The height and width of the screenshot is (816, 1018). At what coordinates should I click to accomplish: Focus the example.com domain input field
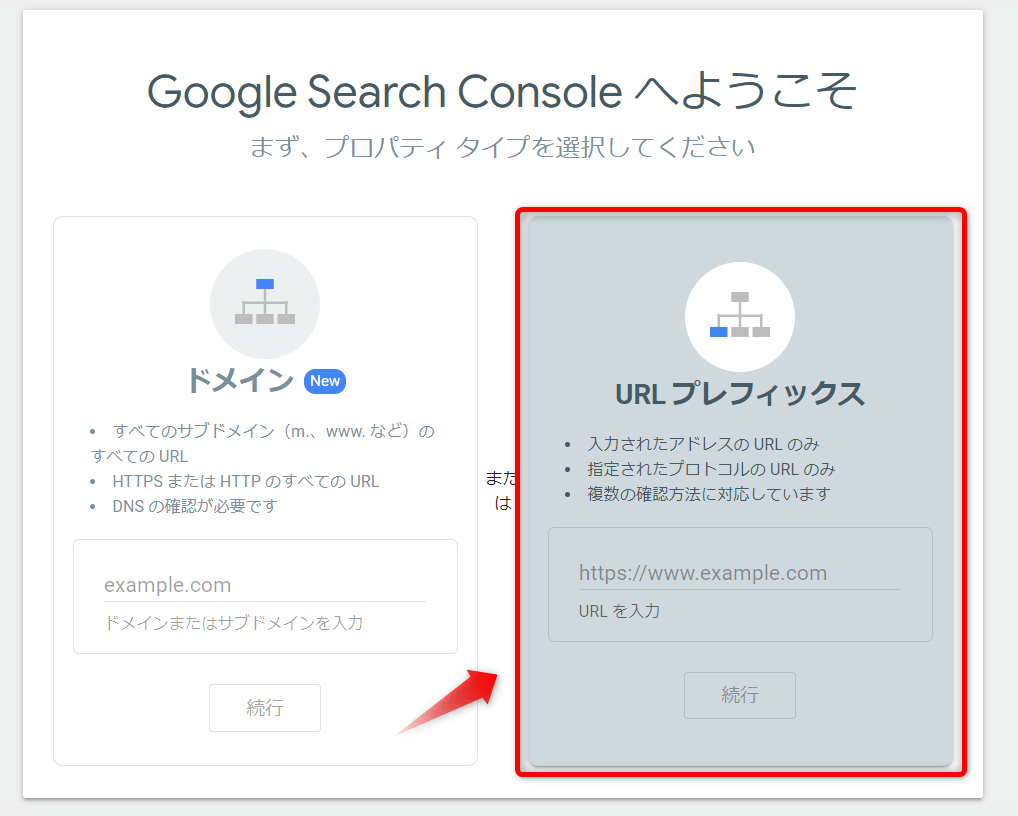pos(265,585)
